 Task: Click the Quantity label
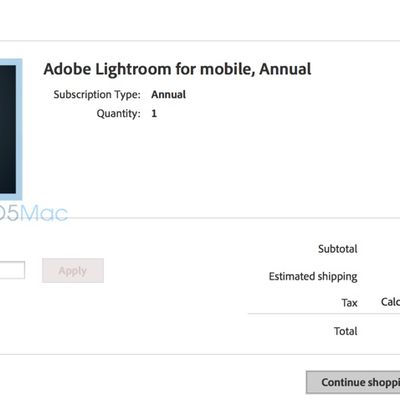tap(119, 114)
